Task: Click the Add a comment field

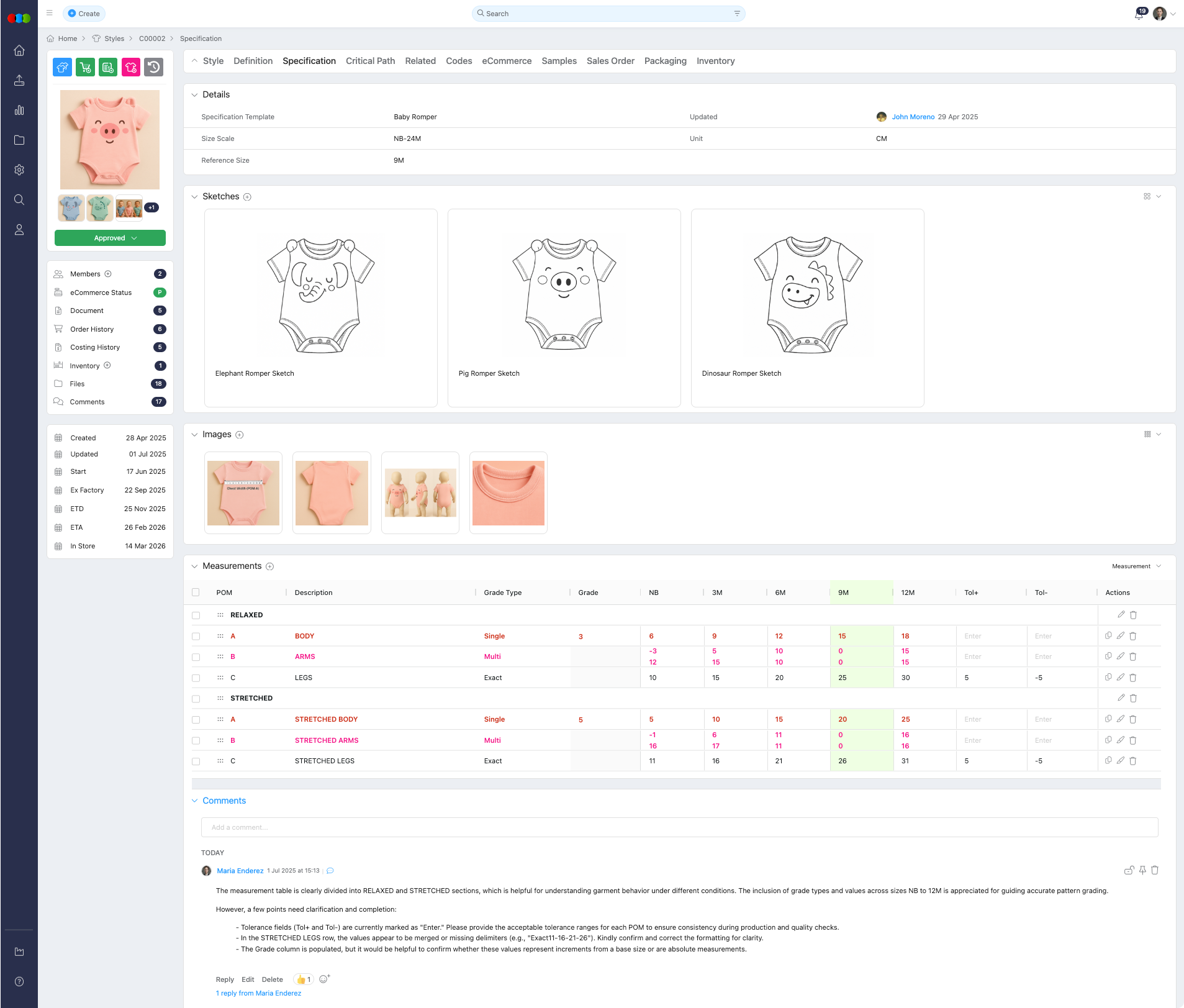Action: (679, 827)
